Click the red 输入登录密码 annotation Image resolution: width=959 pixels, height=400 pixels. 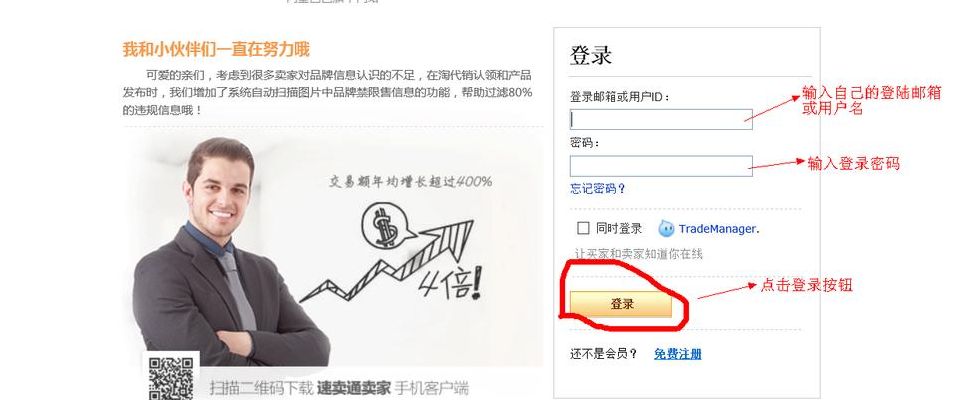pyautogui.click(x=854, y=163)
